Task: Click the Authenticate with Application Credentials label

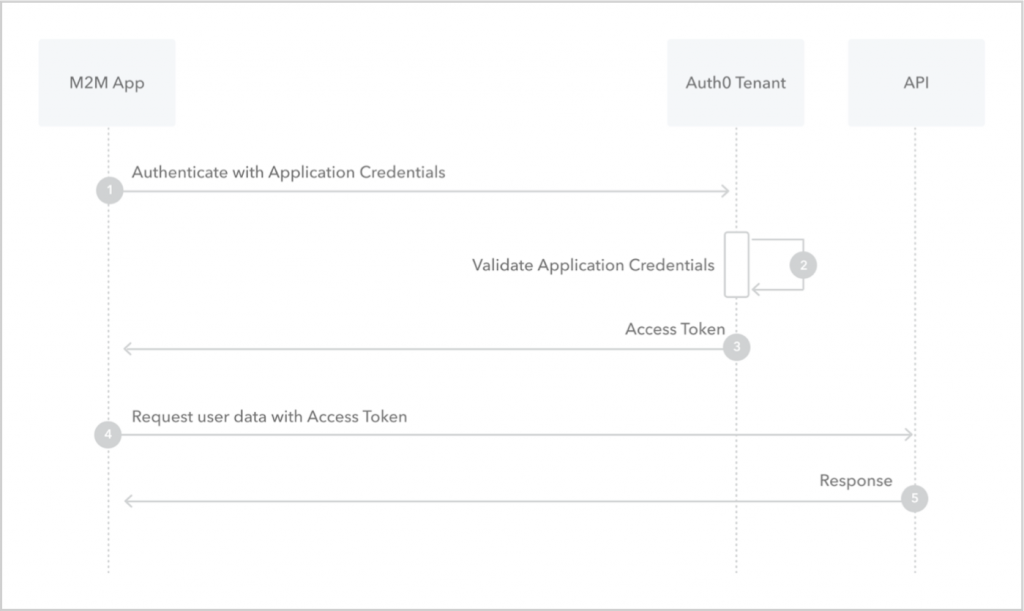Action: coord(289,172)
